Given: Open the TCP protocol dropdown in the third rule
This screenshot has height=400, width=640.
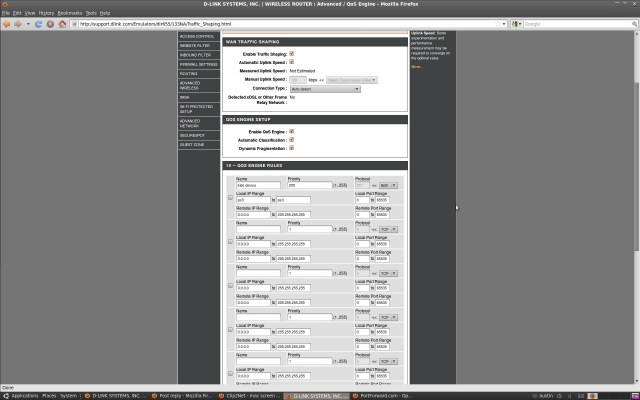Looking at the screenshot, I should click(x=388, y=273).
